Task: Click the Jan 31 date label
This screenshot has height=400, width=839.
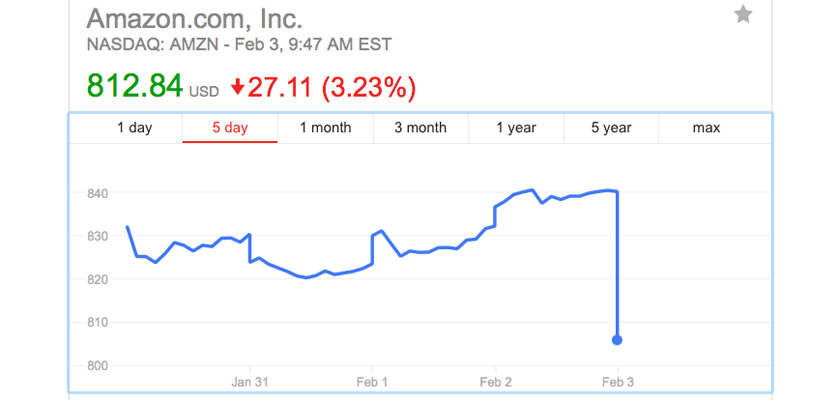Action: [250, 381]
